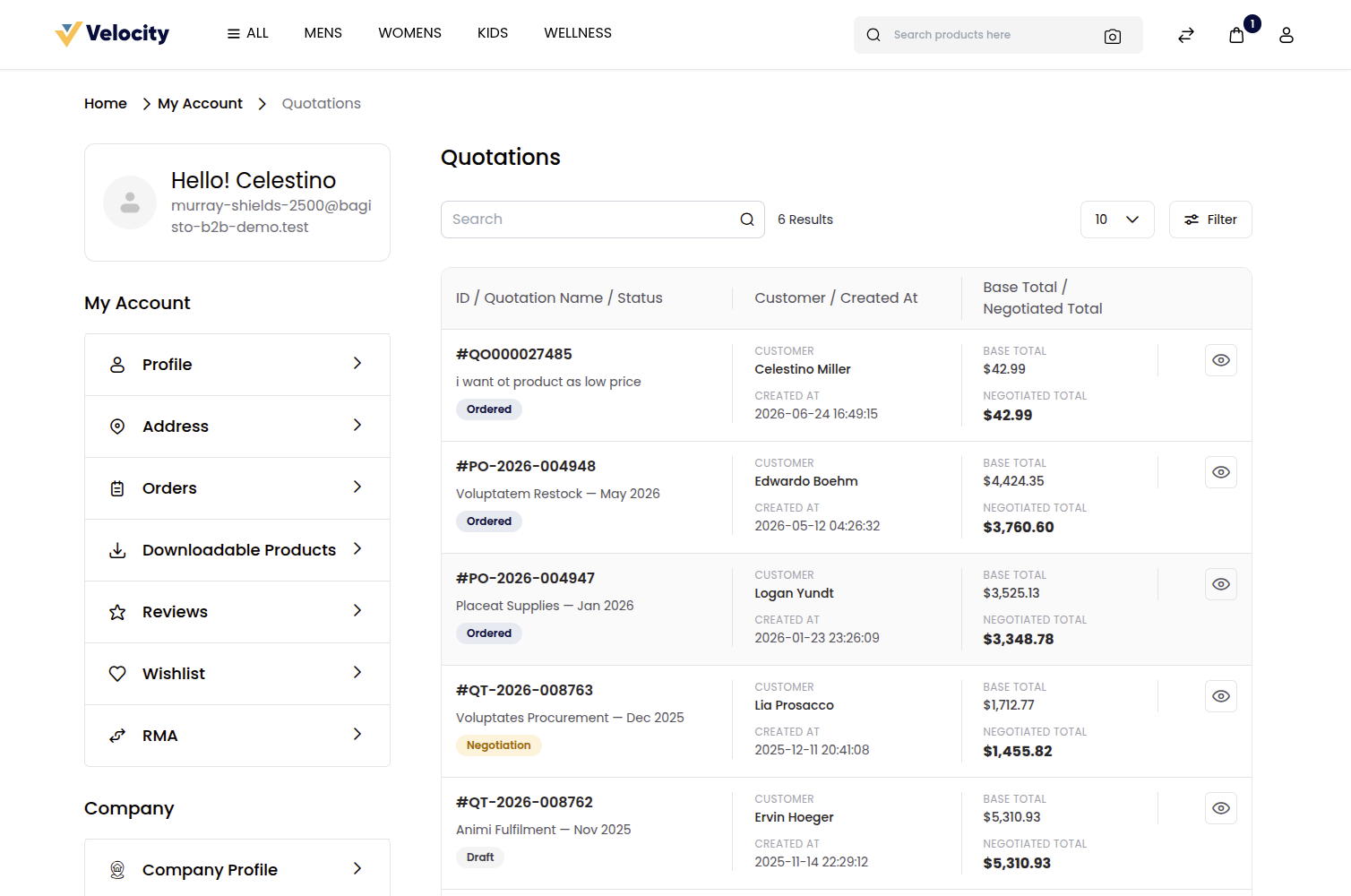Click the Filter button
Image resolution: width=1351 pixels, height=896 pixels.
[1210, 220]
